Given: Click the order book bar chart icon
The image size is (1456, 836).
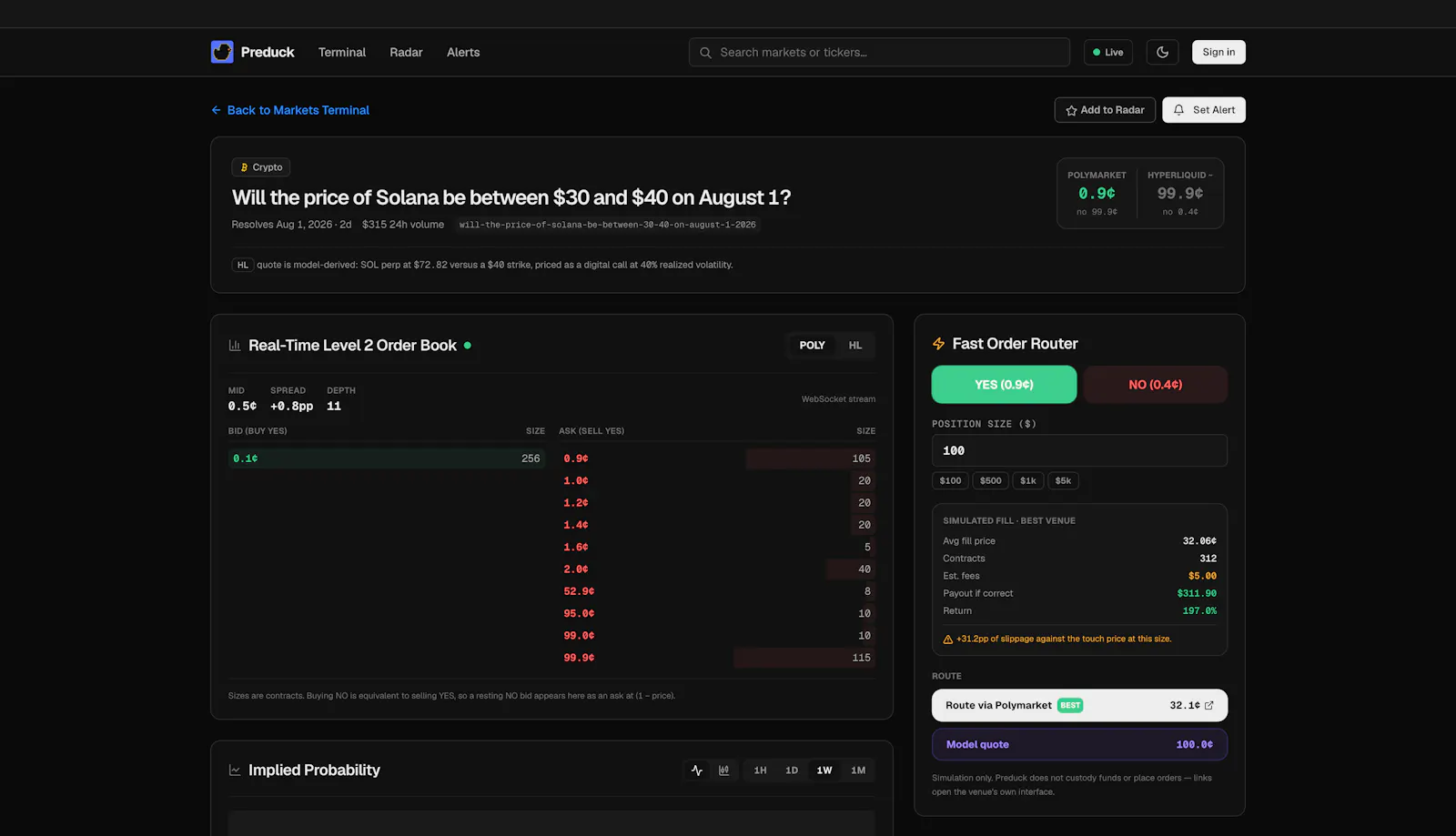Looking at the screenshot, I should coord(235,346).
